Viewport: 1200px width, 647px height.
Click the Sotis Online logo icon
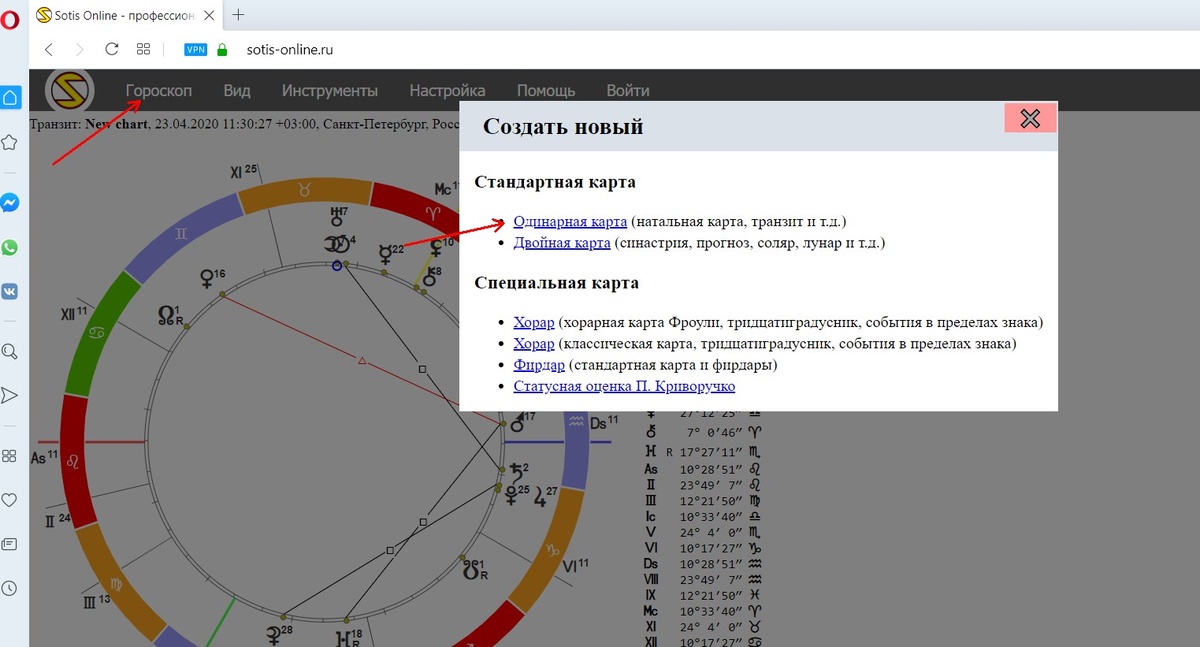[69, 92]
